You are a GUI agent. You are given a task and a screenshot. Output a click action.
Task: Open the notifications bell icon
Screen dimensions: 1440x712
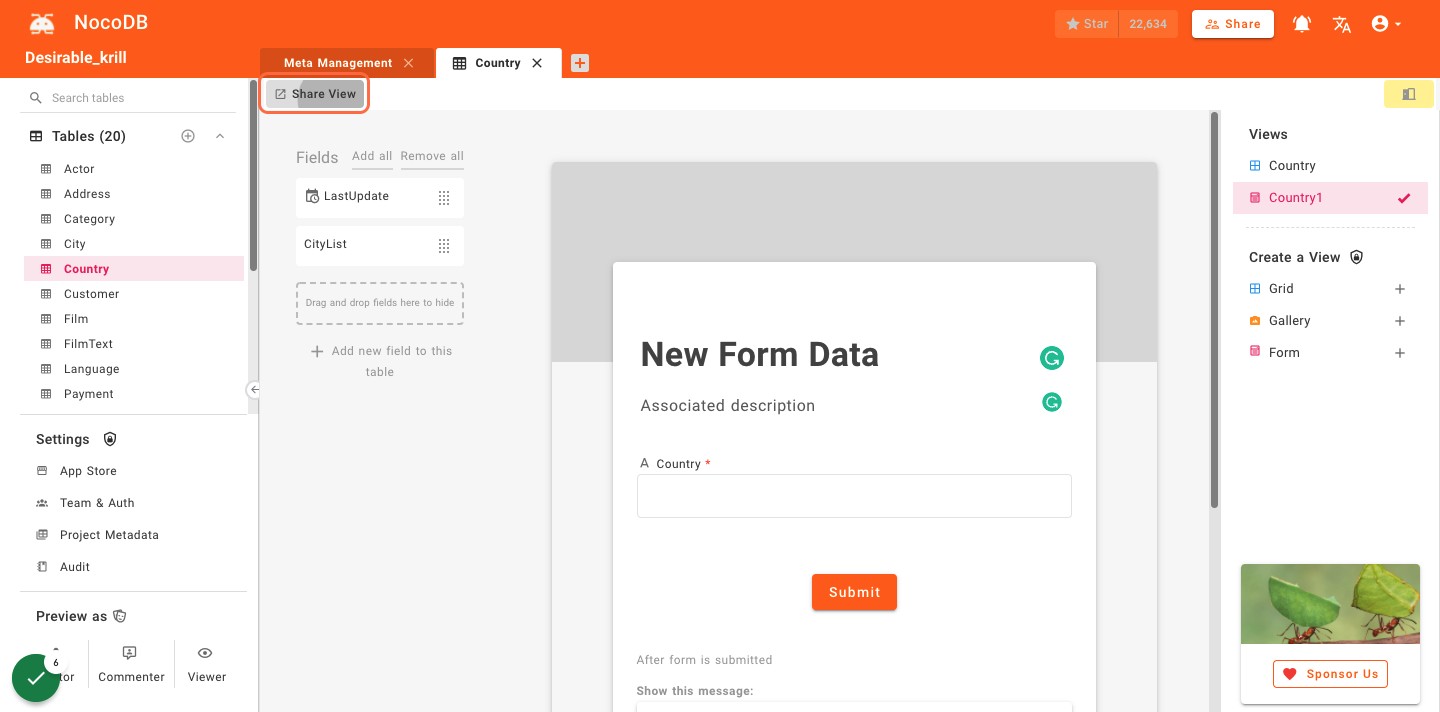[x=1302, y=24]
